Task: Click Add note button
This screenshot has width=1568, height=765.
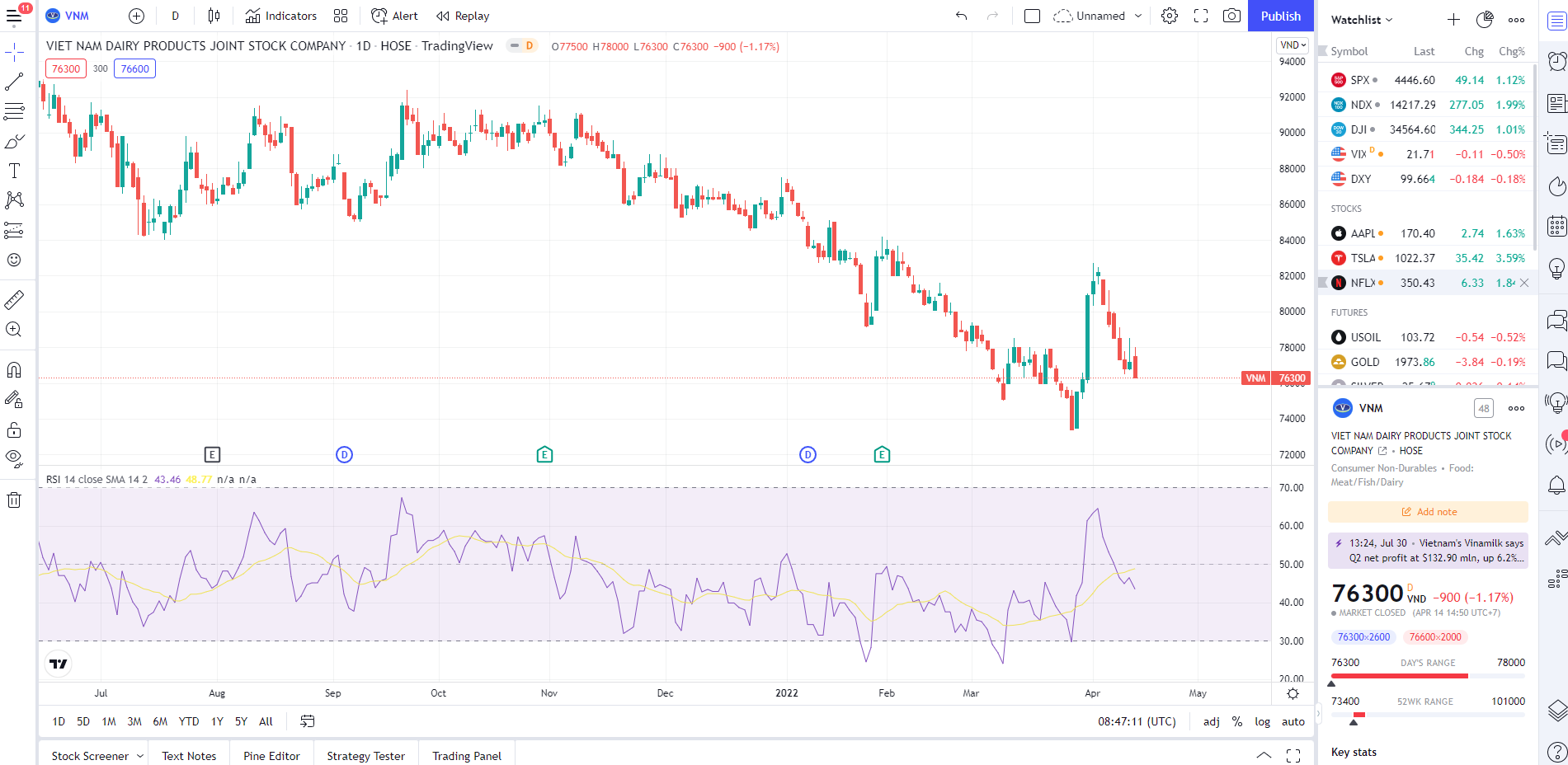Action: (x=1428, y=512)
